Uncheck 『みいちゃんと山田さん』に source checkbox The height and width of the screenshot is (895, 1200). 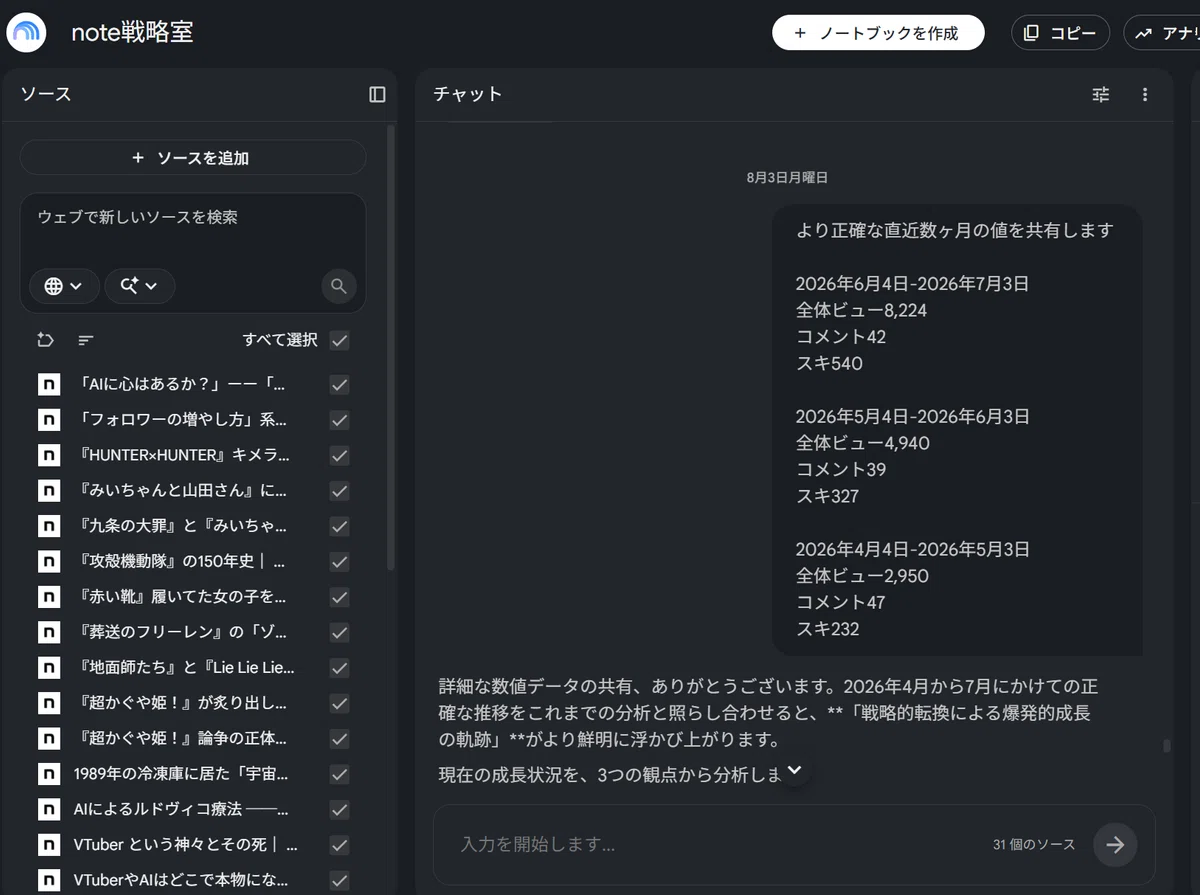(x=340, y=490)
